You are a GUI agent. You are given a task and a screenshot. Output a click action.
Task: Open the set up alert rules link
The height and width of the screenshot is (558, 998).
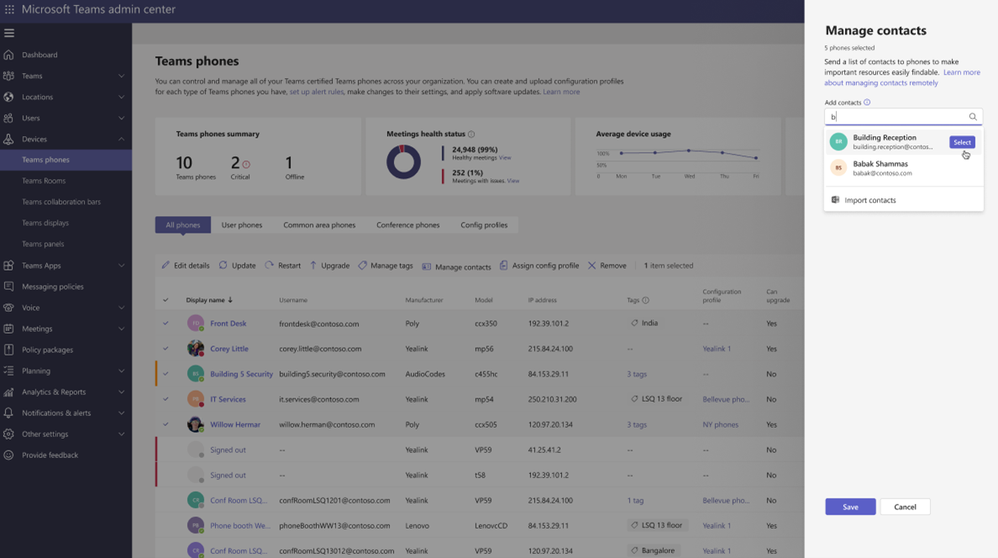pyautogui.click(x=316, y=92)
